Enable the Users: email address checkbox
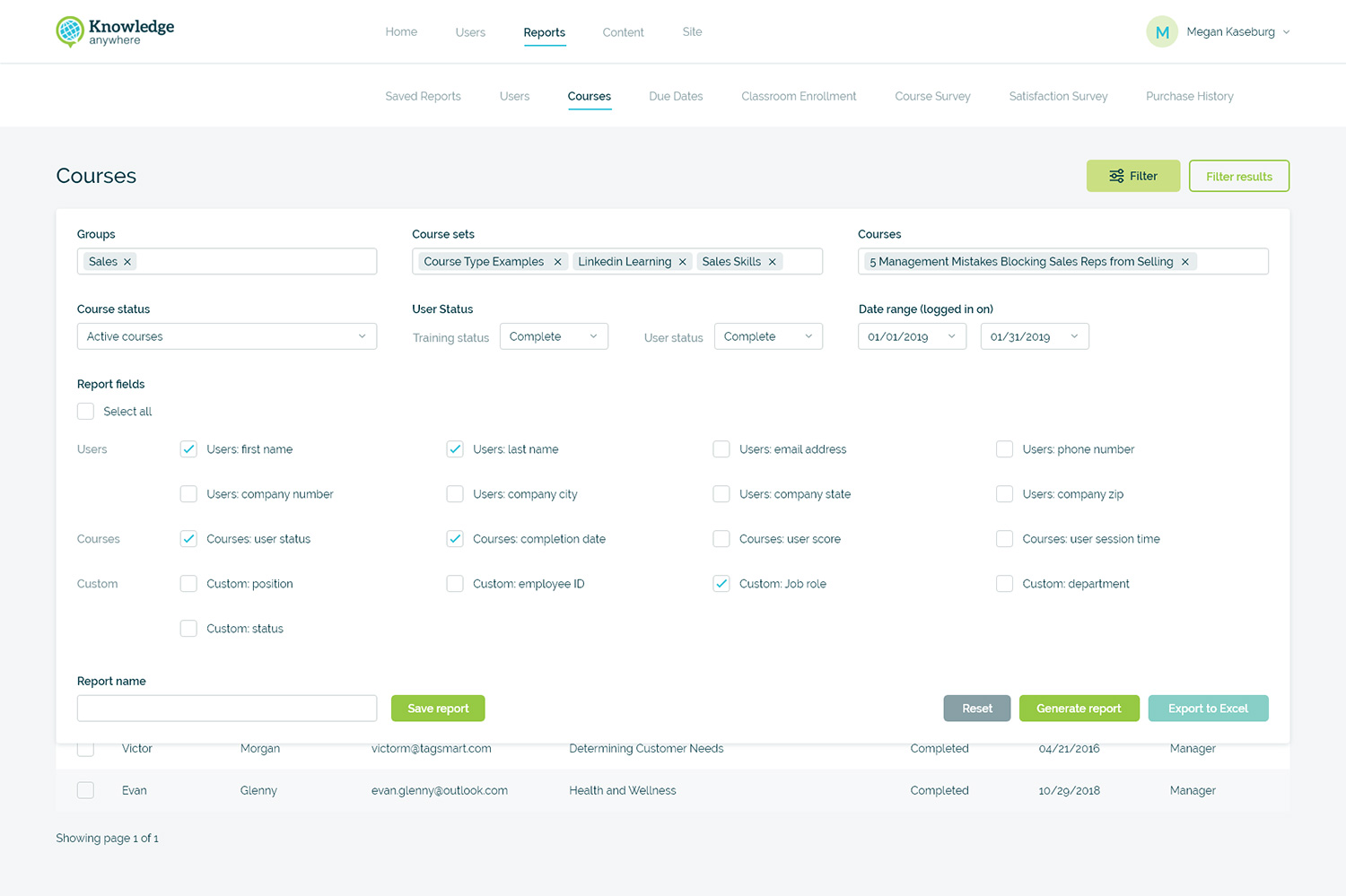Image resolution: width=1346 pixels, height=896 pixels. pos(721,449)
